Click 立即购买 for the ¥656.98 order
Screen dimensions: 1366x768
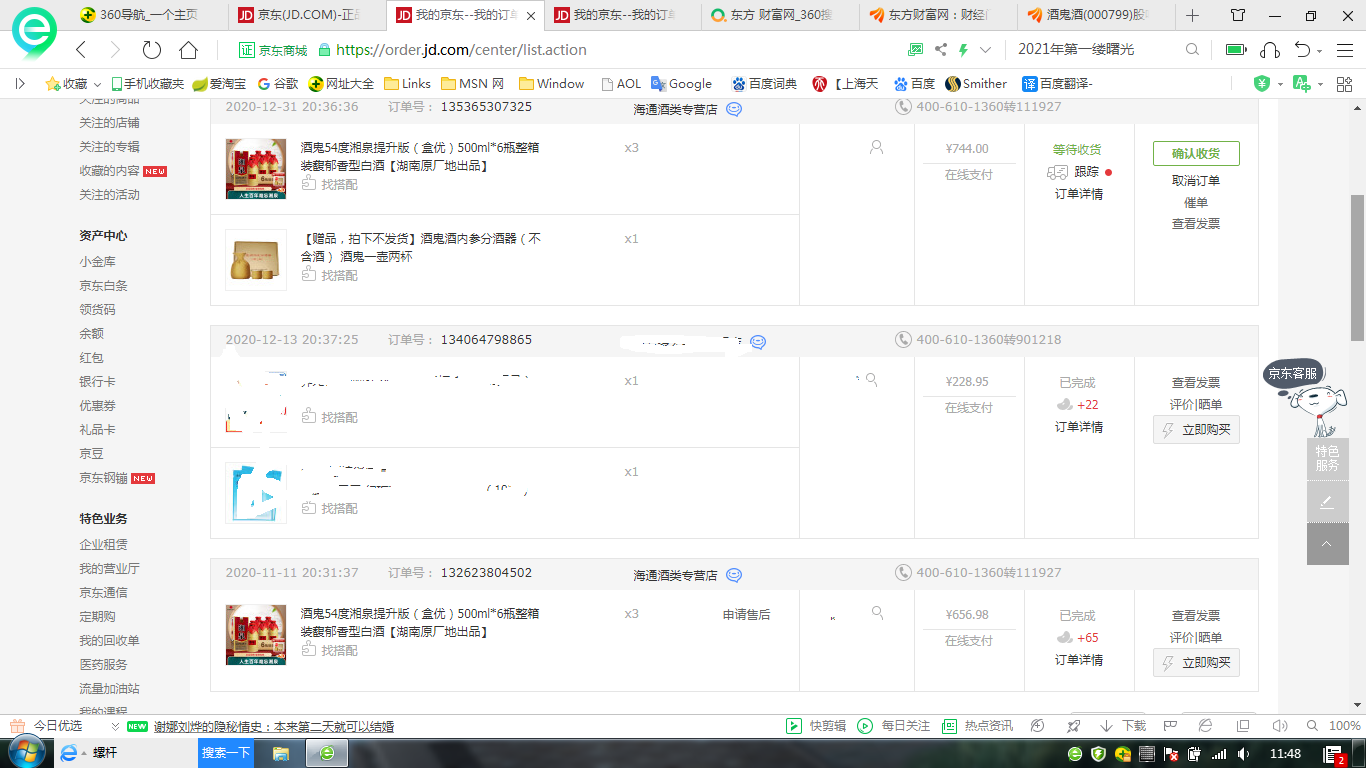[x=1196, y=663]
